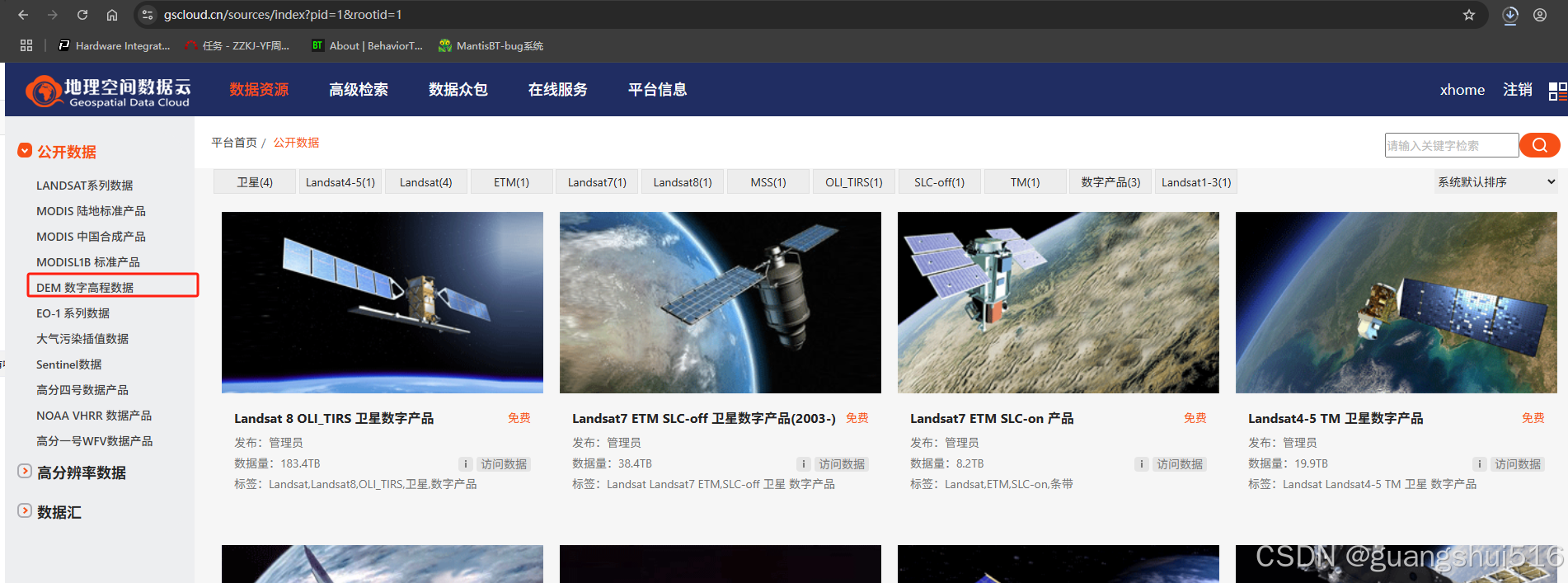Viewport: 1568px width, 583px height.
Task: Filter by the Landsat1-3(1) tag
Action: [x=1196, y=182]
